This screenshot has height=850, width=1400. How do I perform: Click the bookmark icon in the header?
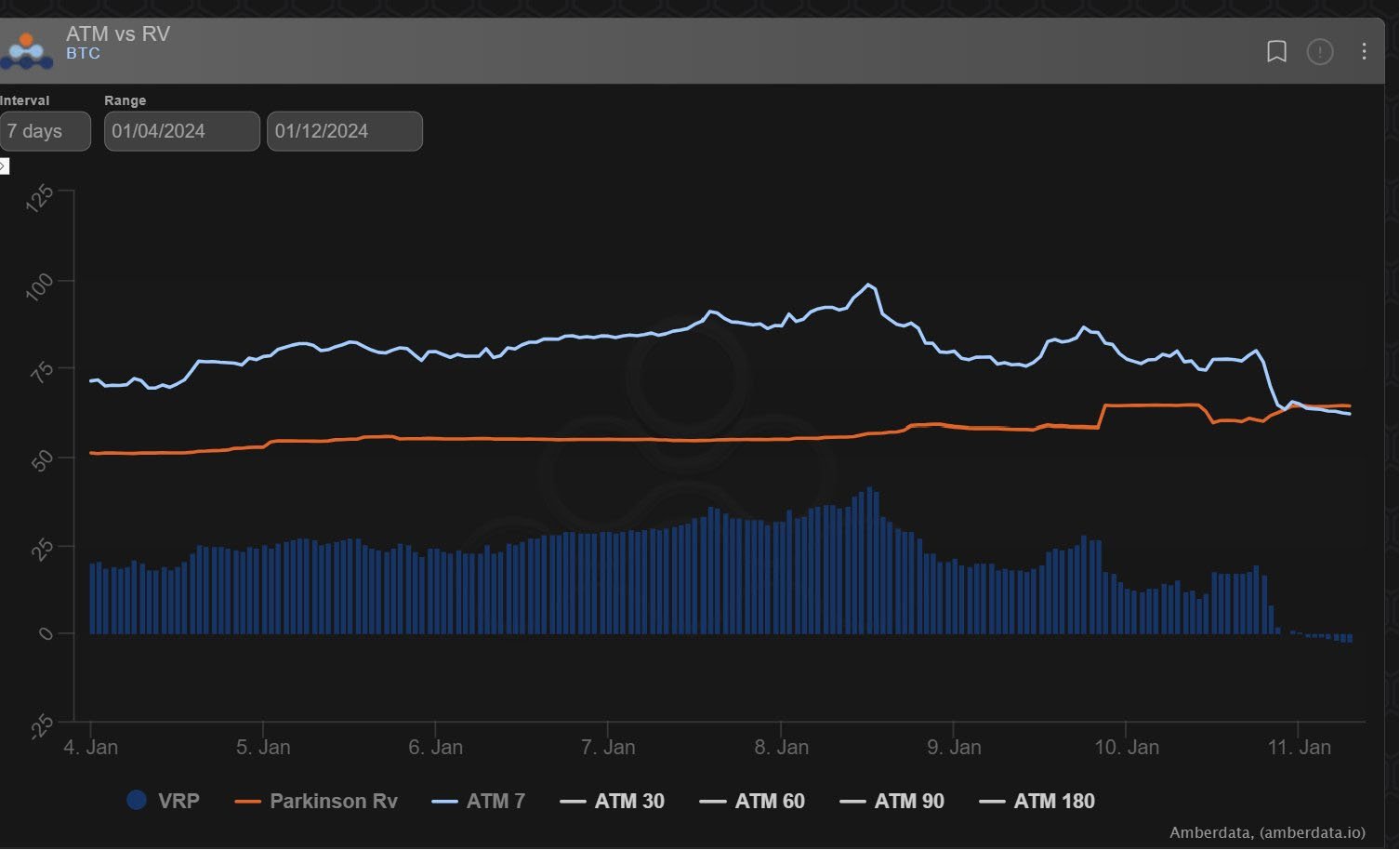[x=1276, y=51]
